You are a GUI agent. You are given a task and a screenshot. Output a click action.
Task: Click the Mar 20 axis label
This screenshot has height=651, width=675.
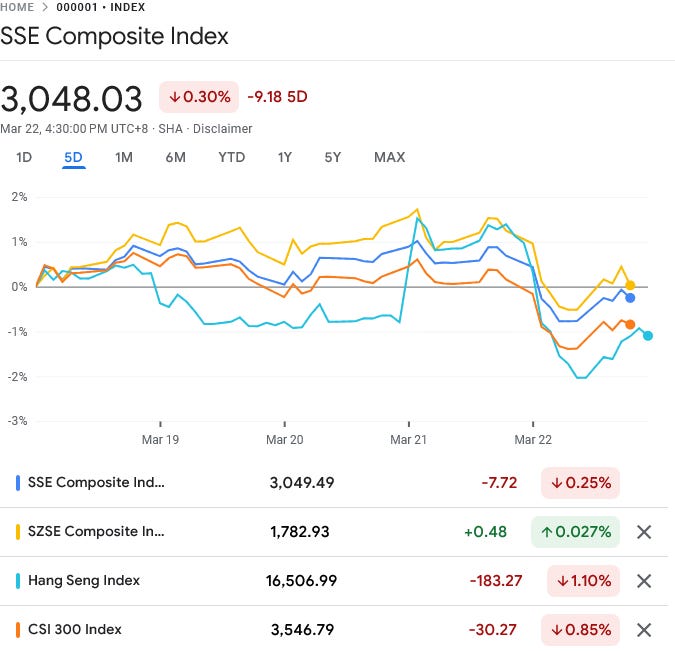point(285,440)
